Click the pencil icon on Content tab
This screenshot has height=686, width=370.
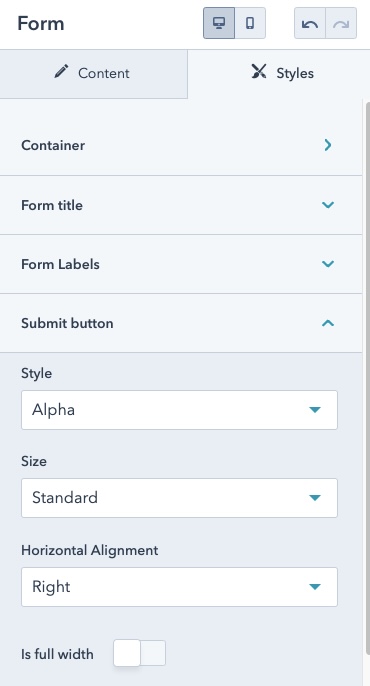pyautogui.click(x=62, y=71)
